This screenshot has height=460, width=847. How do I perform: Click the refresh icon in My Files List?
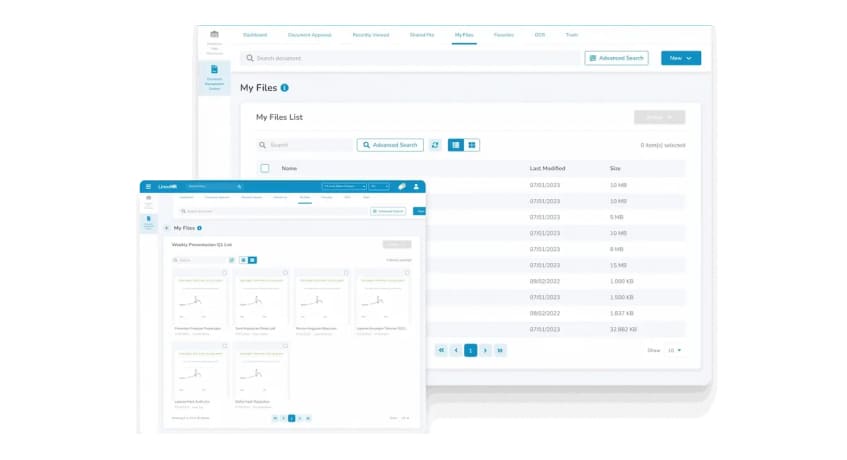click(435, 145)
